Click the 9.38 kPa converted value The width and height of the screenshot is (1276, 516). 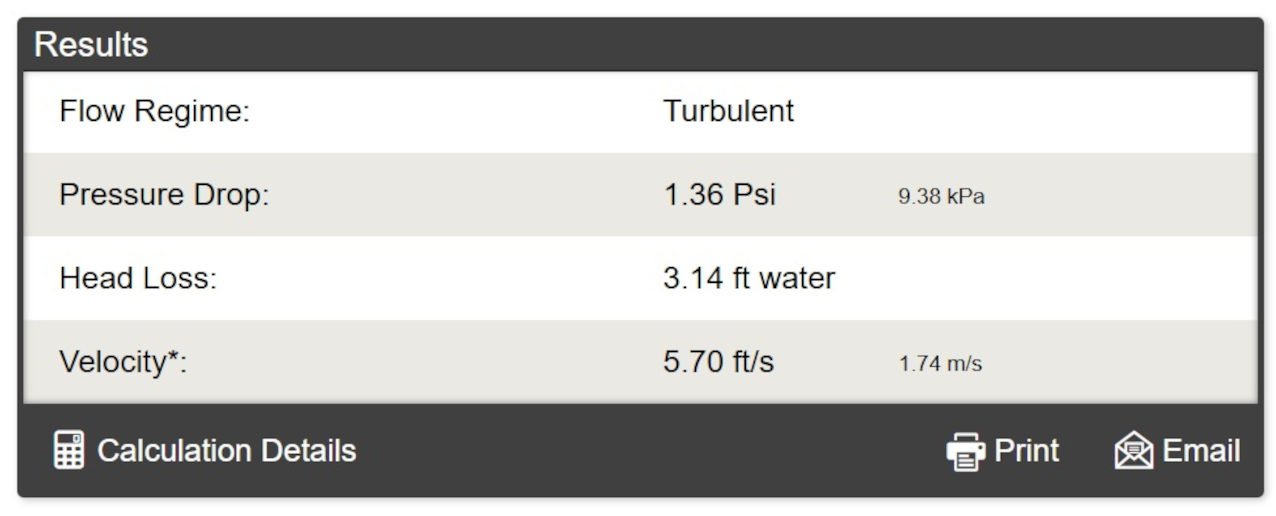click(941, 197)
